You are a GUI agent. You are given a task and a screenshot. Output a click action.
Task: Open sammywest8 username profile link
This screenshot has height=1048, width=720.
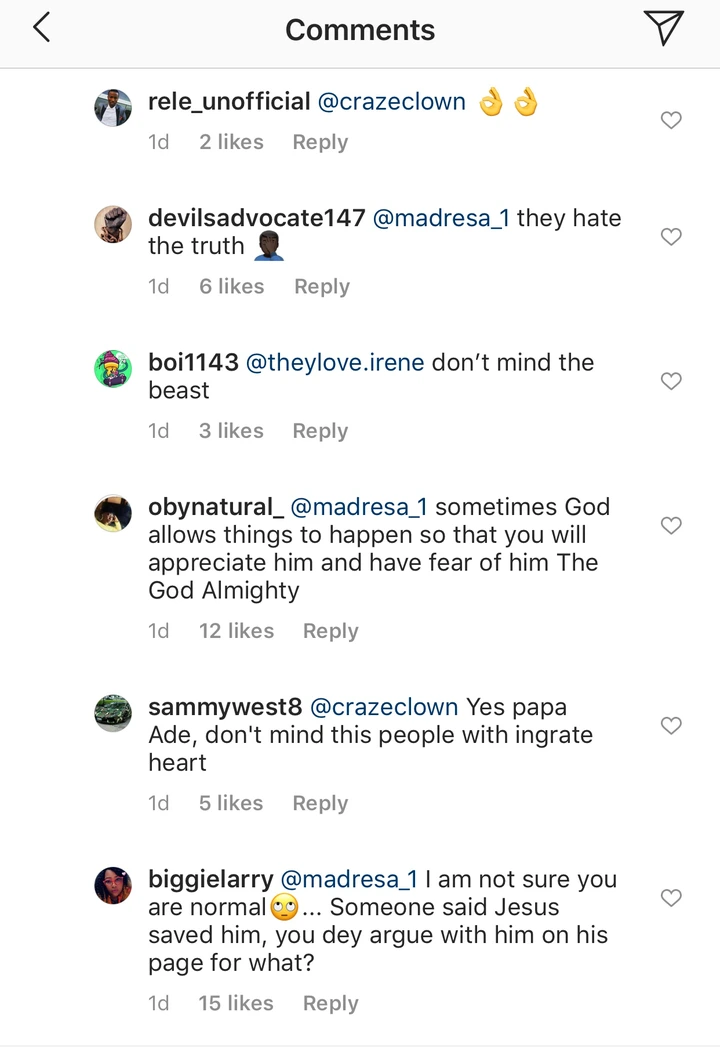225,707
